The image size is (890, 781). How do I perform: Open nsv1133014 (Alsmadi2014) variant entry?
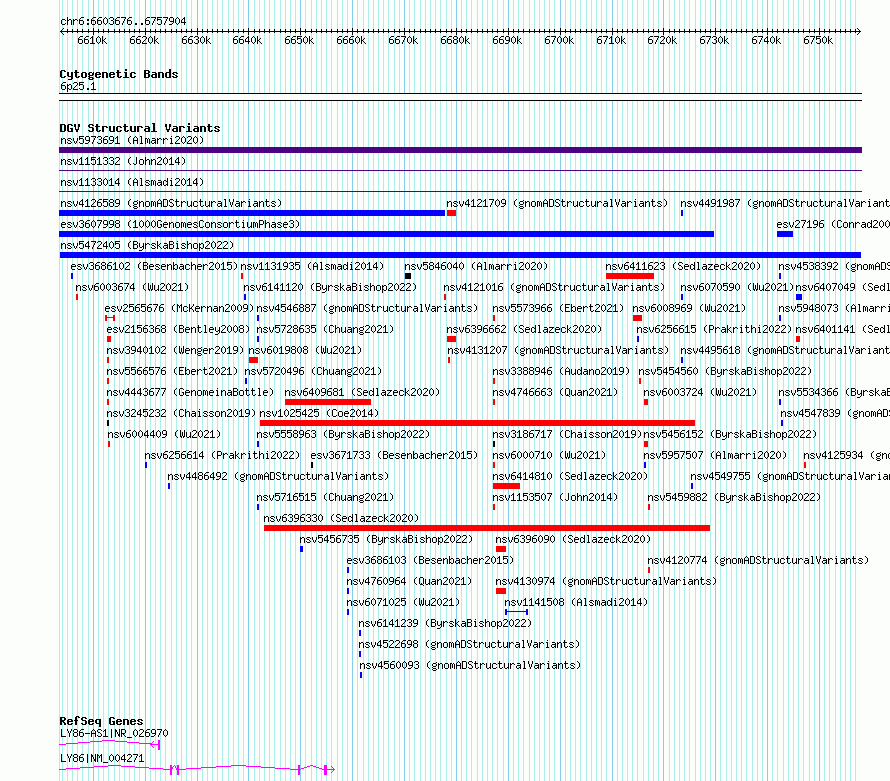[132, 182]
